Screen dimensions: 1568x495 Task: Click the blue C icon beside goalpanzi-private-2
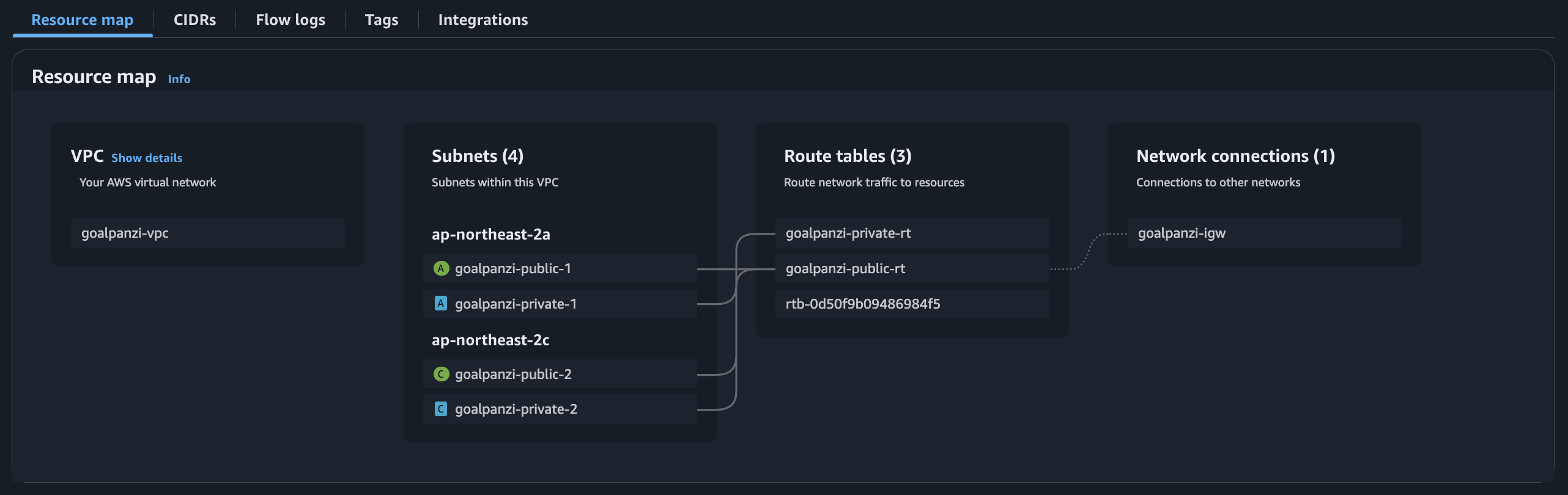(x=441, y=409)
